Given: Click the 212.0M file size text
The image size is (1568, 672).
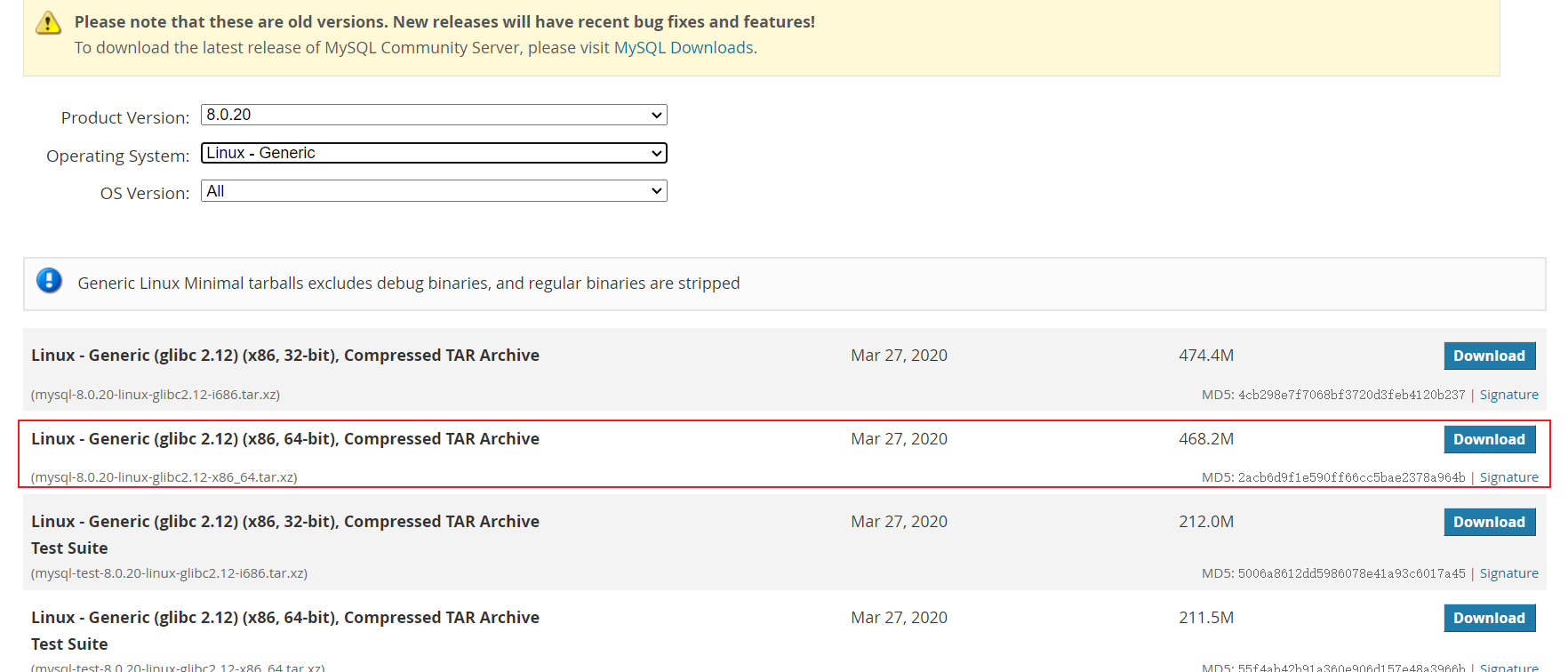Looking at the screenshot, I should [x=1206, y=522].
